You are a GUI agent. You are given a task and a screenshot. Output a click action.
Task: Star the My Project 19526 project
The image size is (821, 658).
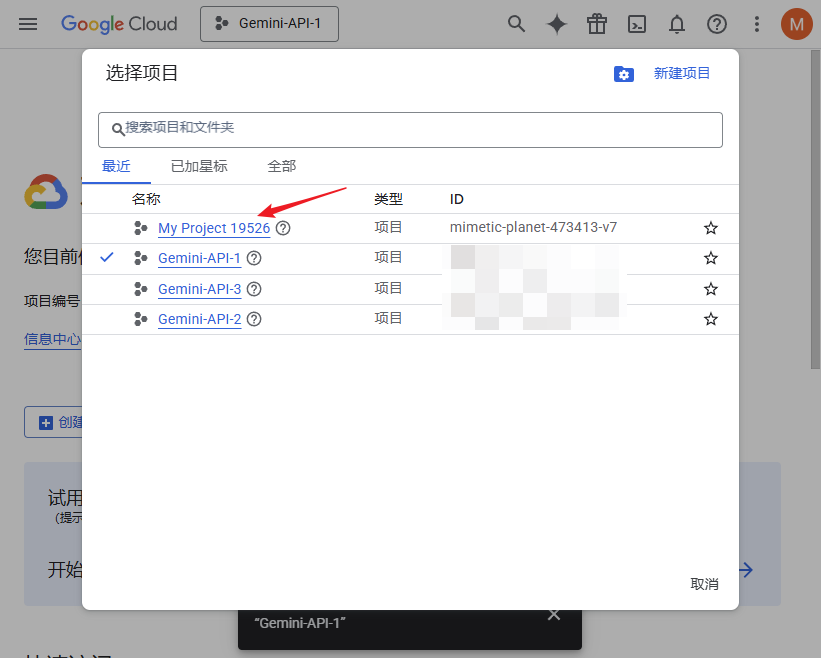click(x=711, y=228)
